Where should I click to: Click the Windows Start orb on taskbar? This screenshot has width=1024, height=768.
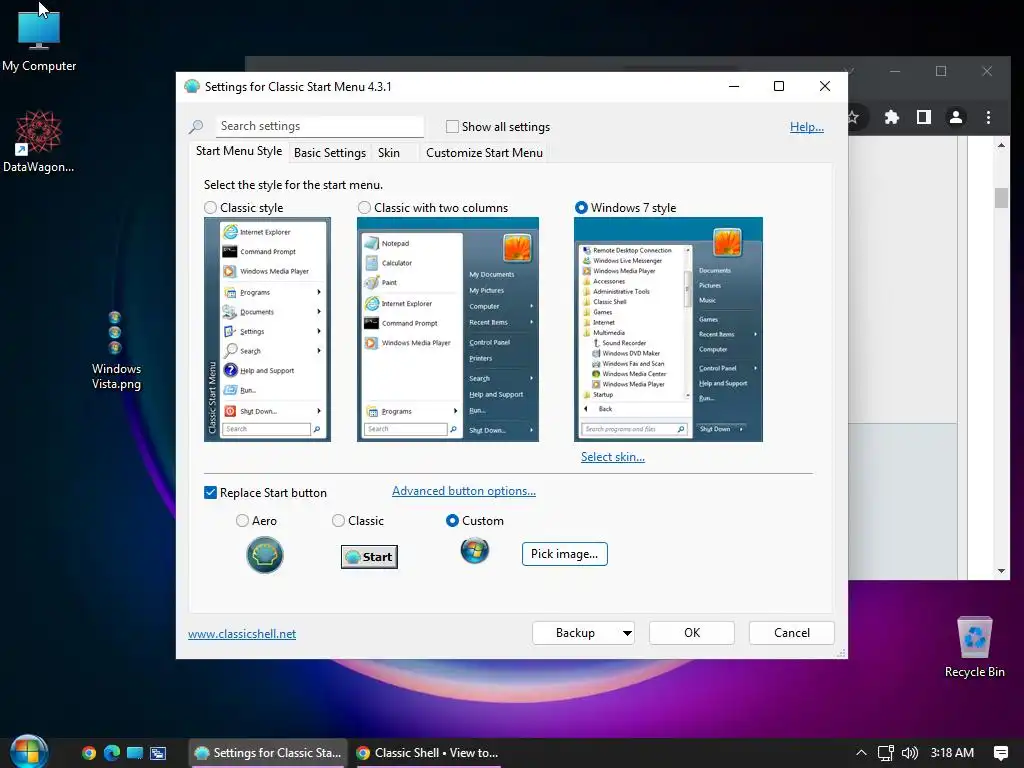tap(28, 752)
